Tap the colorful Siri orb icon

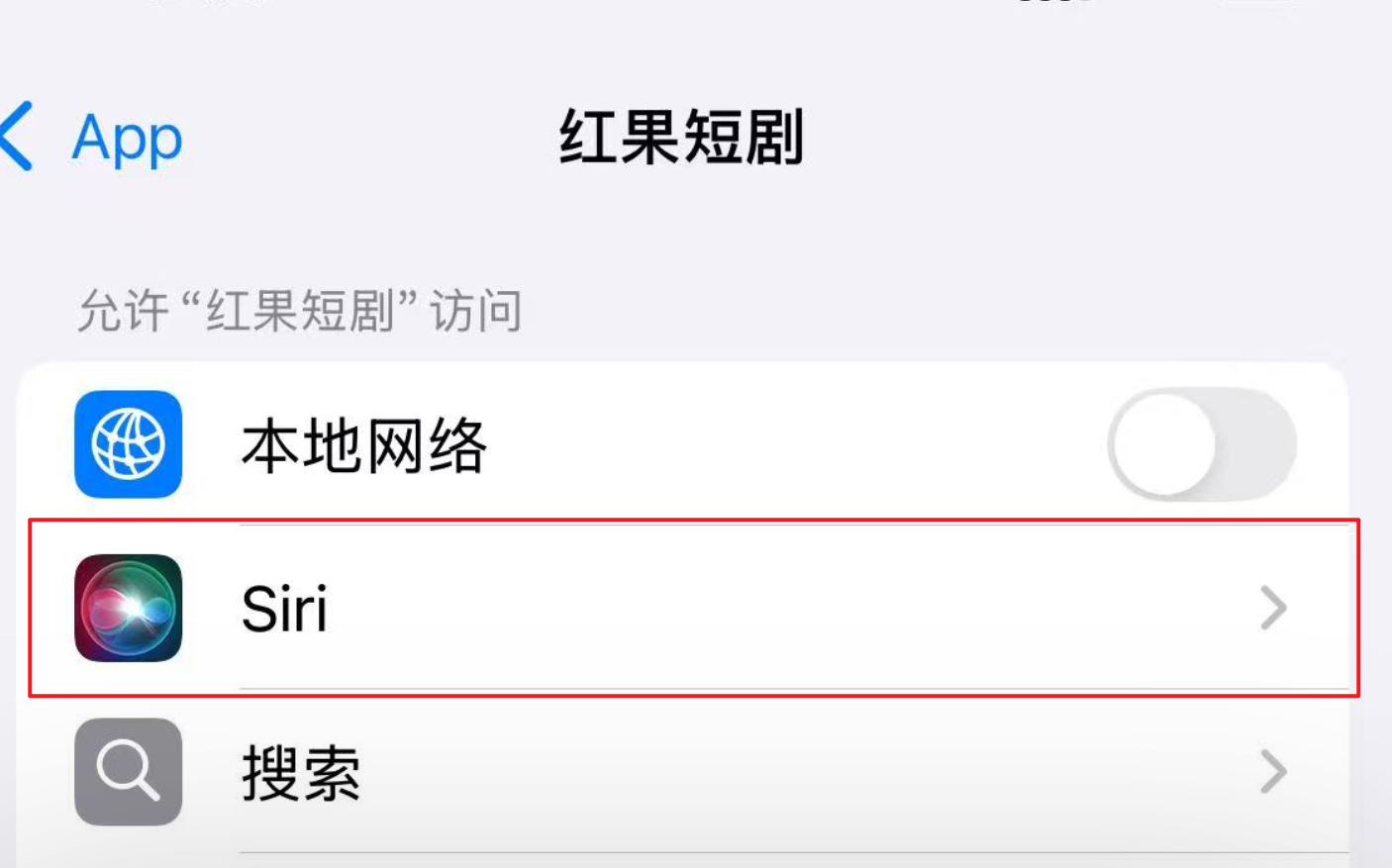click(129, 608)
